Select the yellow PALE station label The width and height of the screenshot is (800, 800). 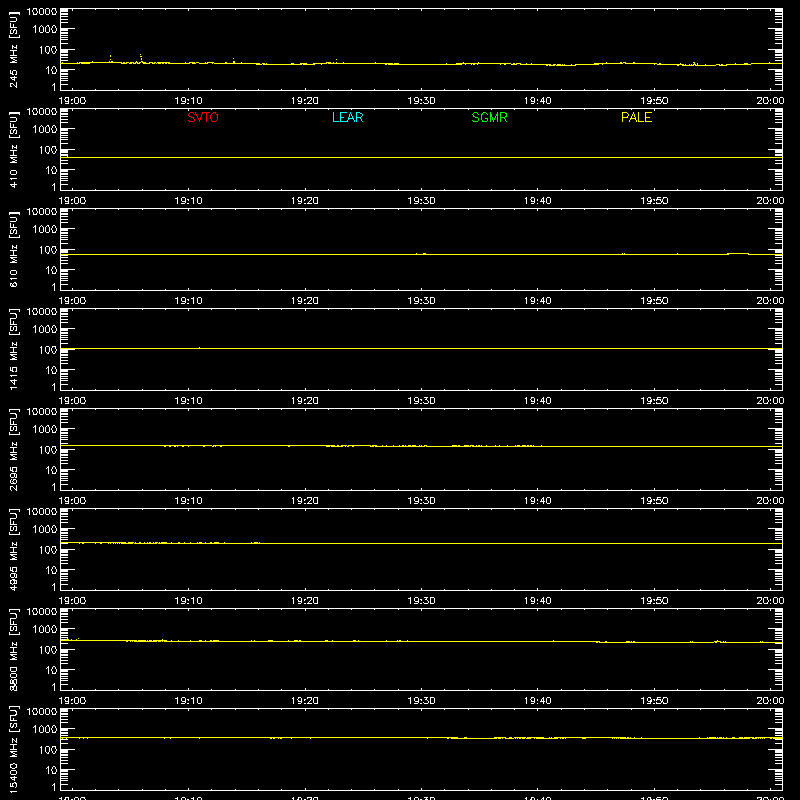click(x=636, y=117)
